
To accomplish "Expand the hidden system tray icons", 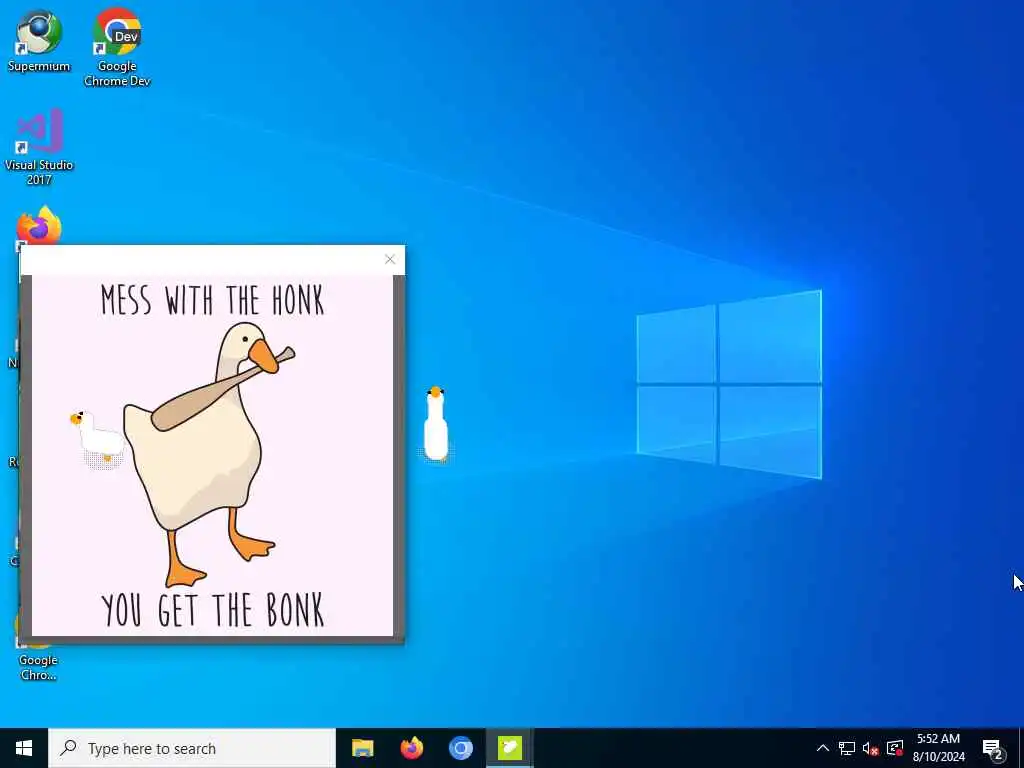I will 823,748.
